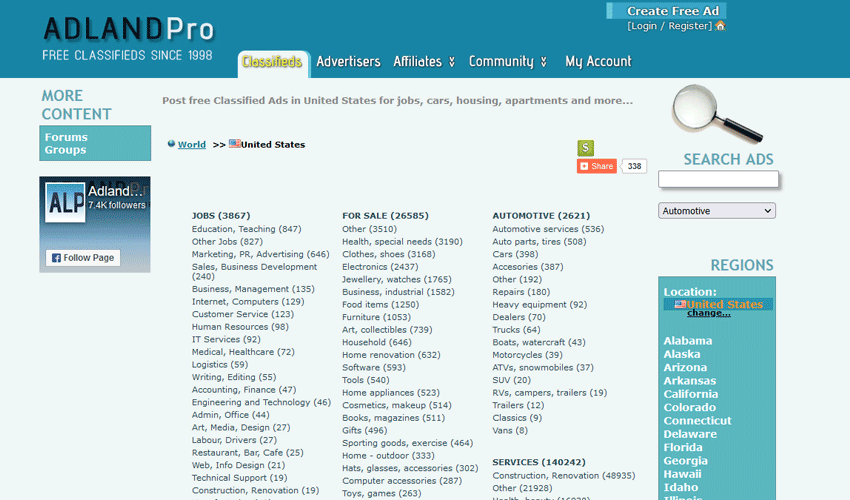Open the My Account tab

[x=598, y=62]
